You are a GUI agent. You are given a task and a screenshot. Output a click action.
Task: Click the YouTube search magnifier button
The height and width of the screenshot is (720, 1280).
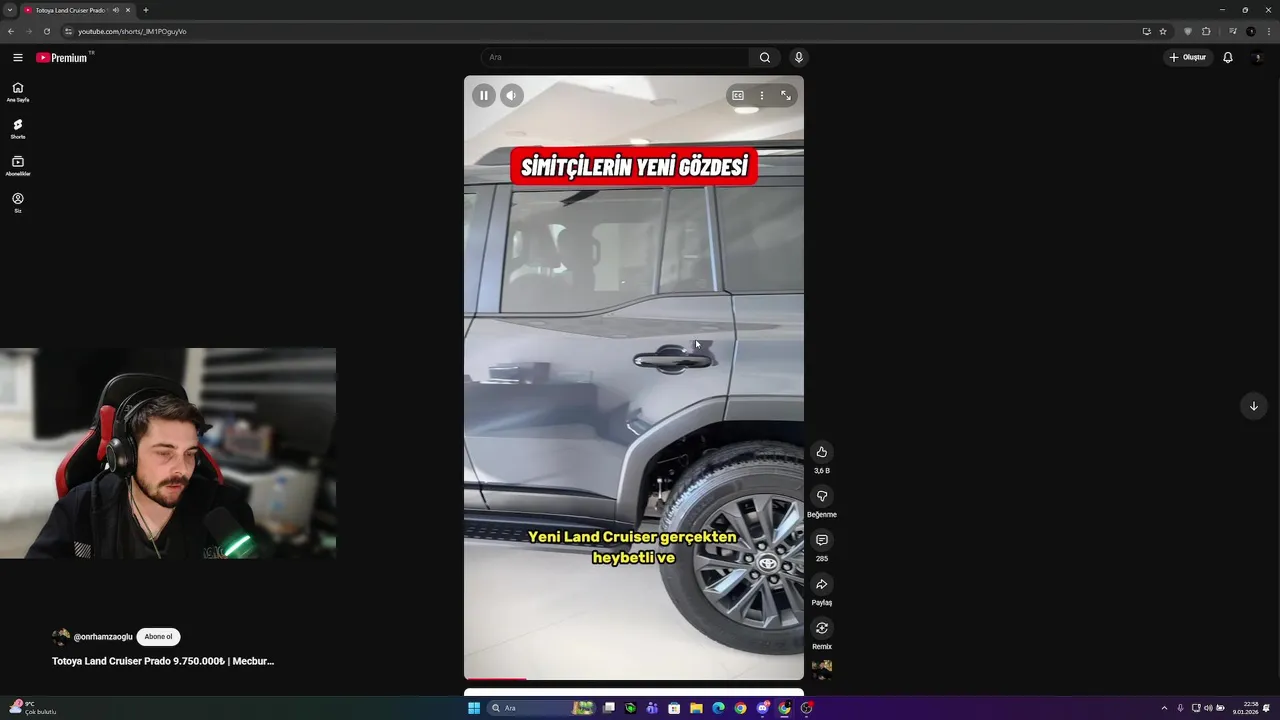tap(765, 58)
